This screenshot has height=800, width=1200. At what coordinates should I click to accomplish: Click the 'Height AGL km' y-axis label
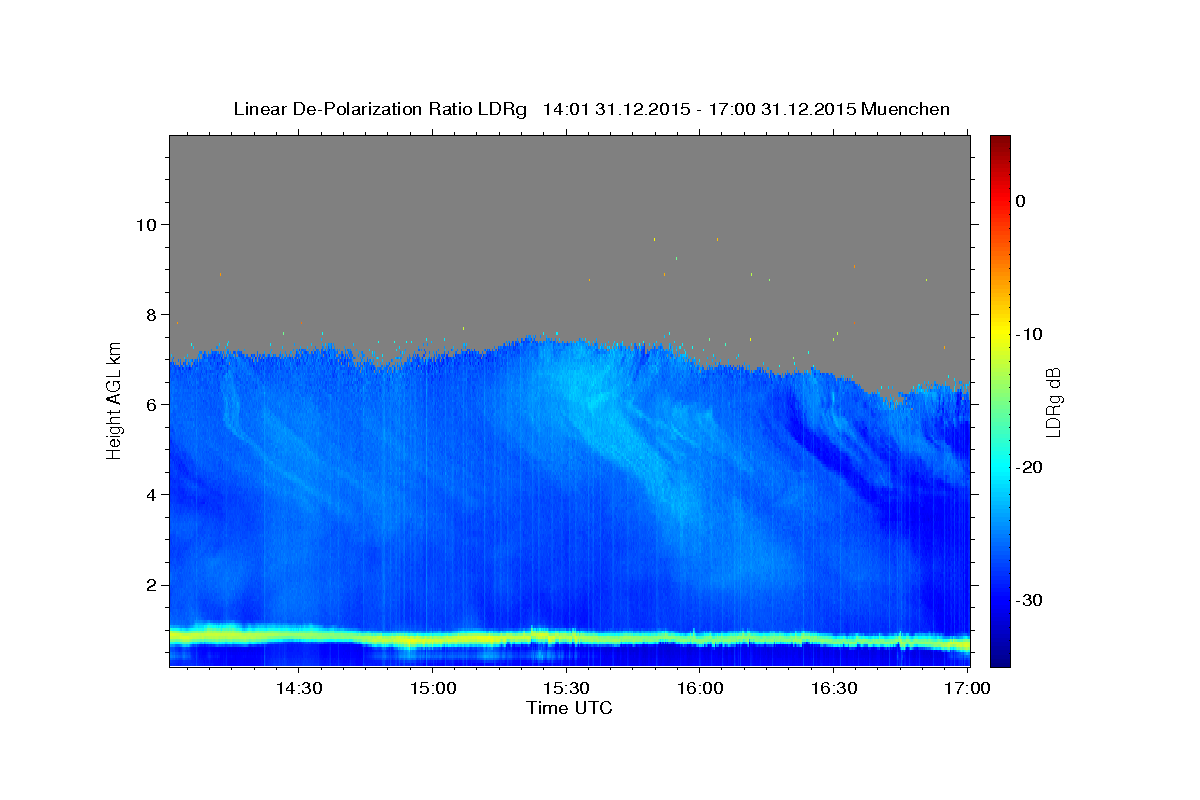(x=114, y=400)
